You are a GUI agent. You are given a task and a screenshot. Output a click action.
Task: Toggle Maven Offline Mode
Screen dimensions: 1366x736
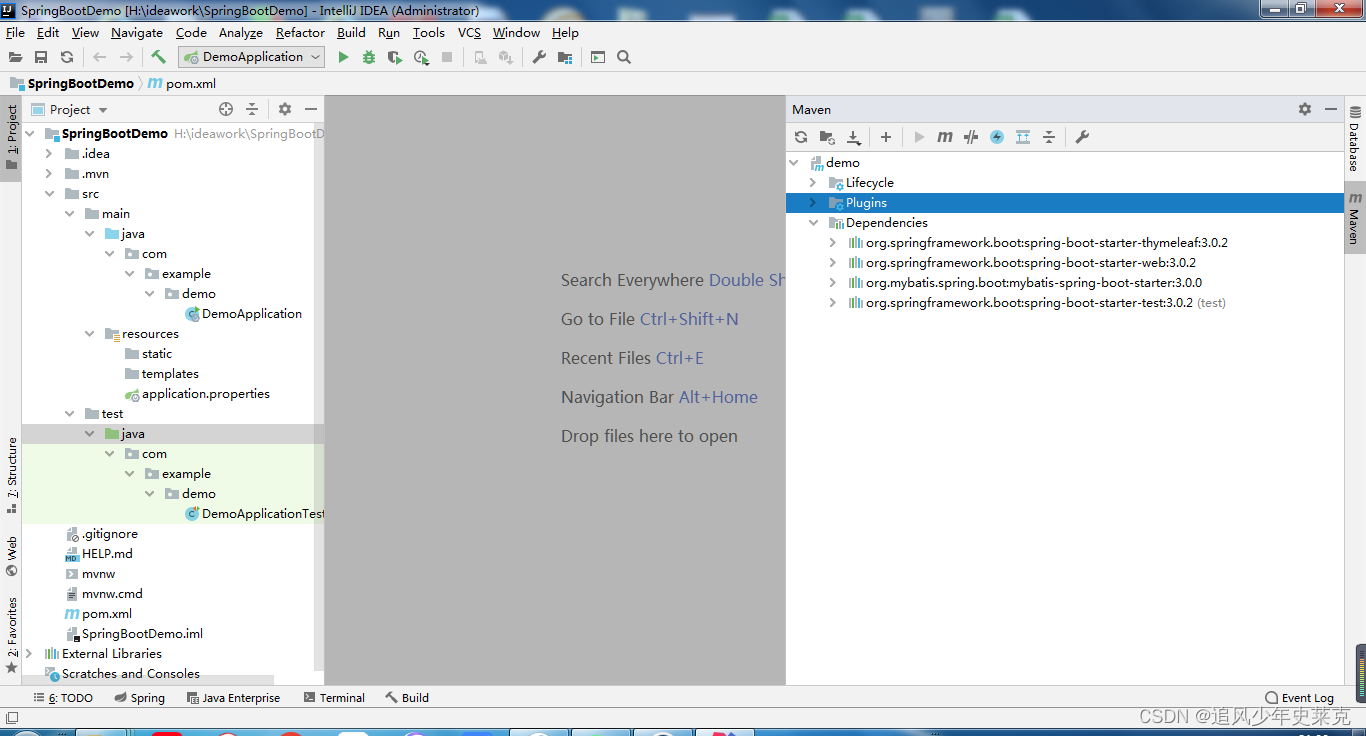click(971, 137)
